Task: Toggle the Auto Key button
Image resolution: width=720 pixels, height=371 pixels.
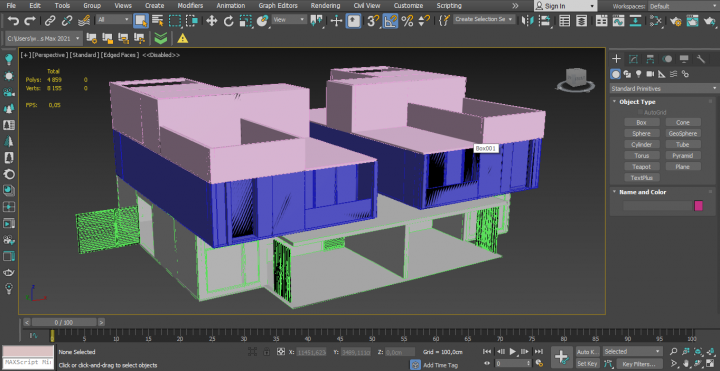Action: tap(588, 352)
